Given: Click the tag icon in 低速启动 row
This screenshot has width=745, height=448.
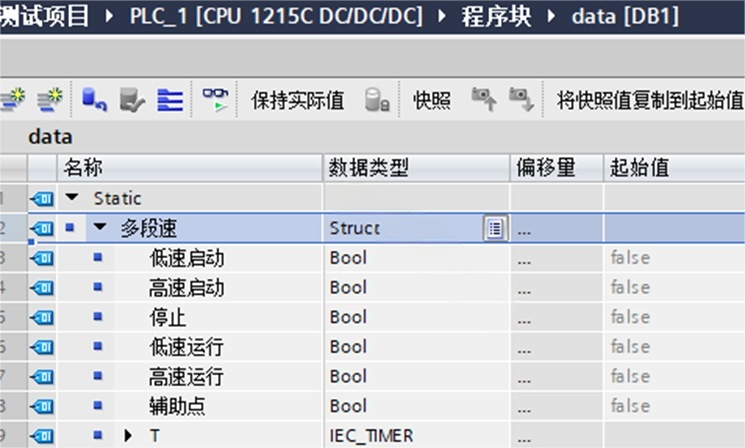Looking at the screenshot, I should tap(42, 258).
